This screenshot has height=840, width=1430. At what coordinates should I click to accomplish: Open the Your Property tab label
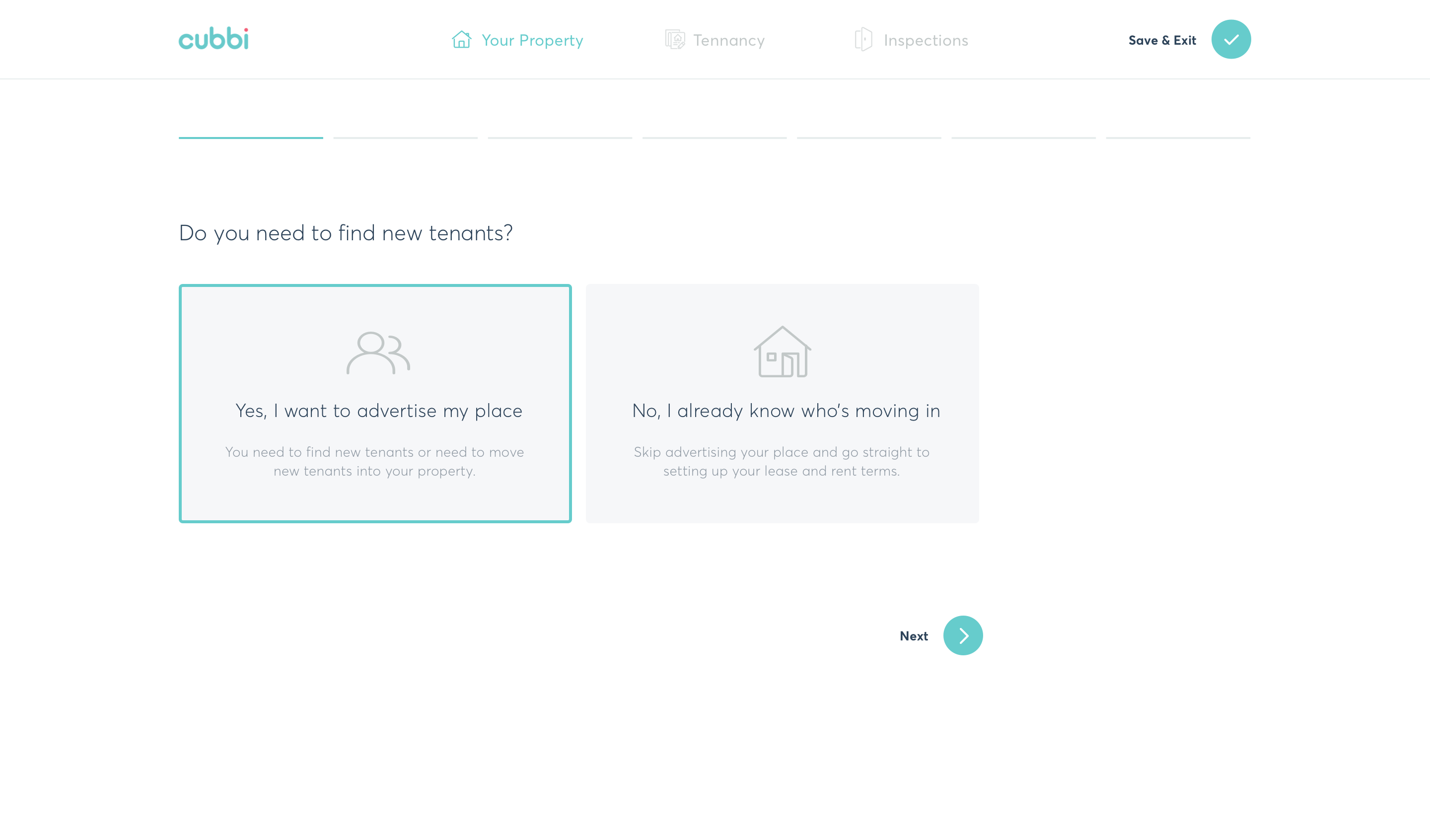pos(532,40)
